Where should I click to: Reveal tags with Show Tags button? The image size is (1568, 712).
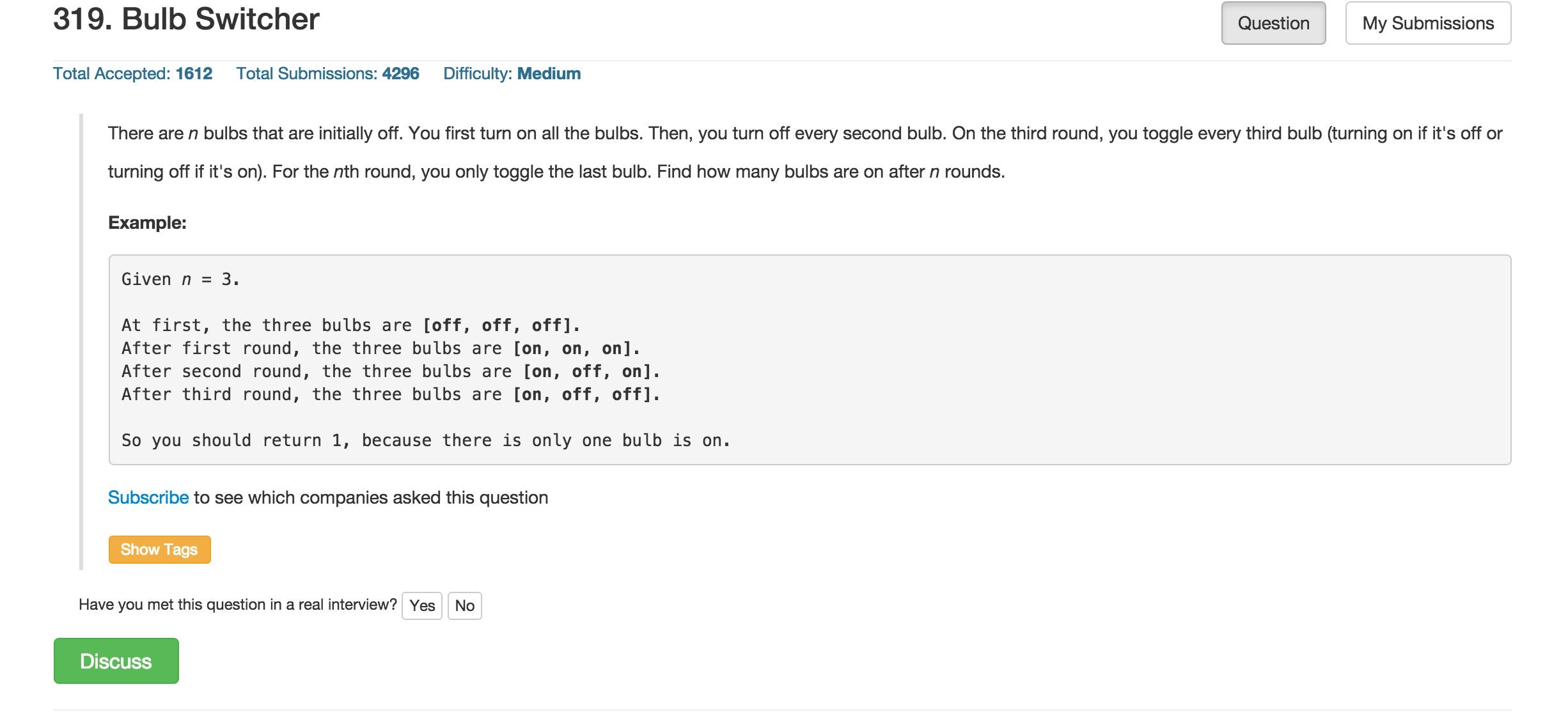(x=159, y=550)
